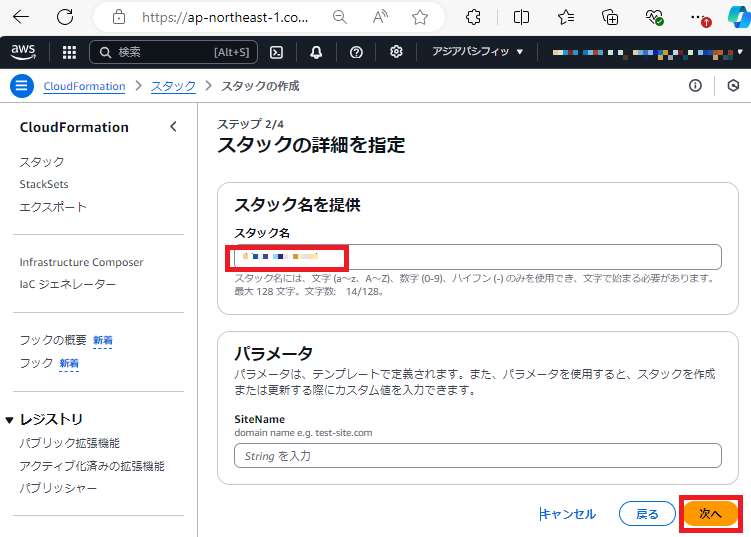The image size is (751, 537).
Task: Open the Favorites list icon
Action: (x=566, y=18)
